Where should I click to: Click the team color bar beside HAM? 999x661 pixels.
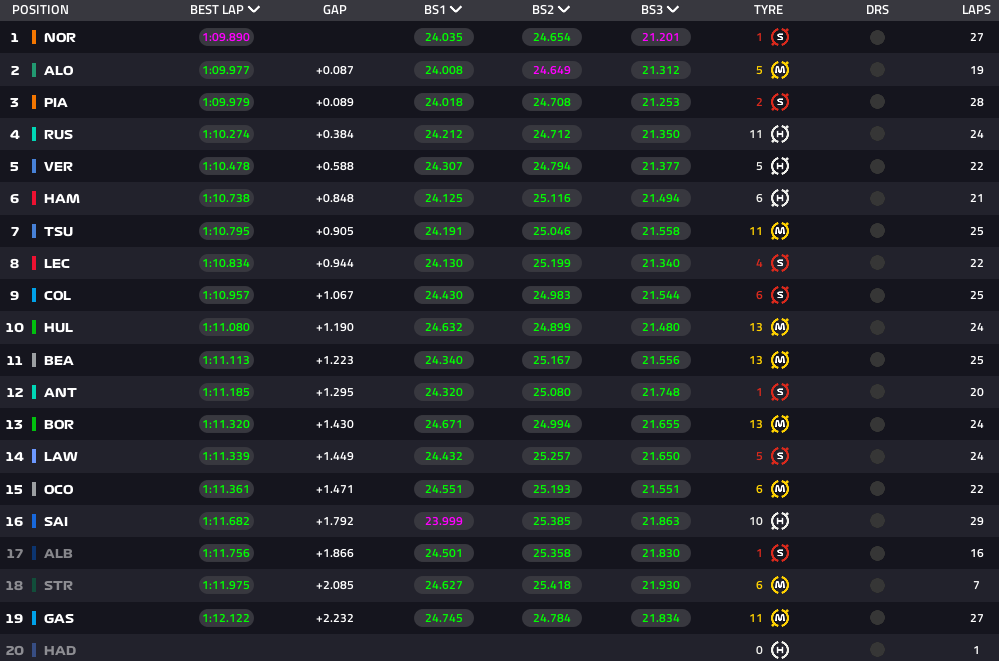pos(34,199)
